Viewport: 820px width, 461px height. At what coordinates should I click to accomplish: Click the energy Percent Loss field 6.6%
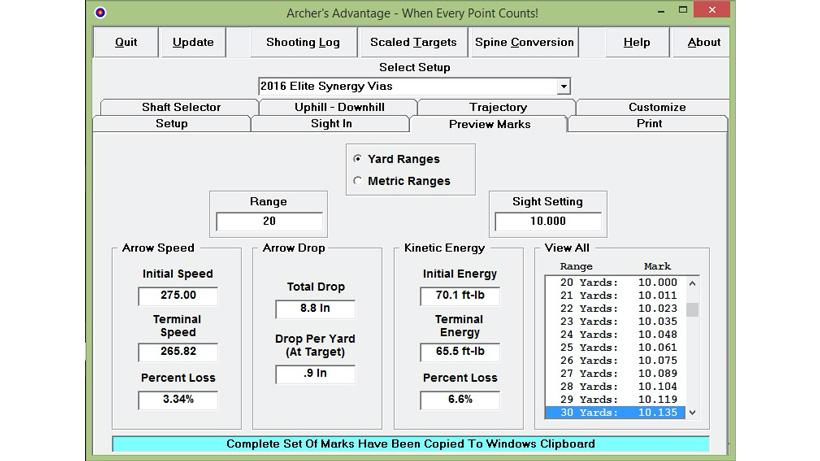(x=460, y=399)
